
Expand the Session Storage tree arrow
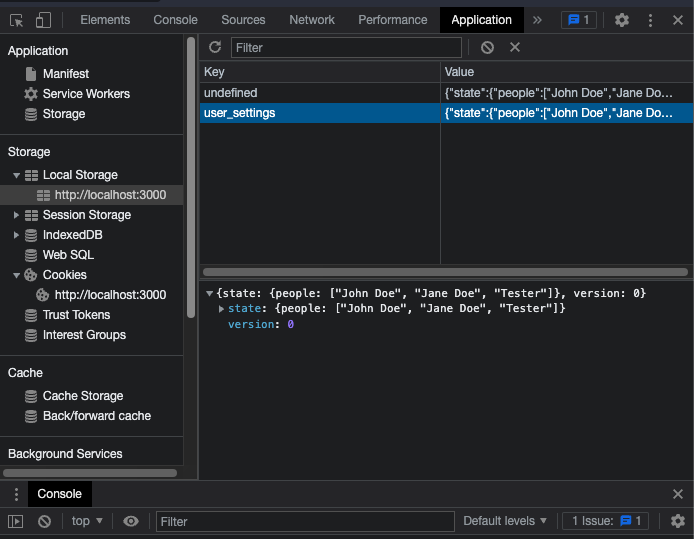[x=16, y=215]
